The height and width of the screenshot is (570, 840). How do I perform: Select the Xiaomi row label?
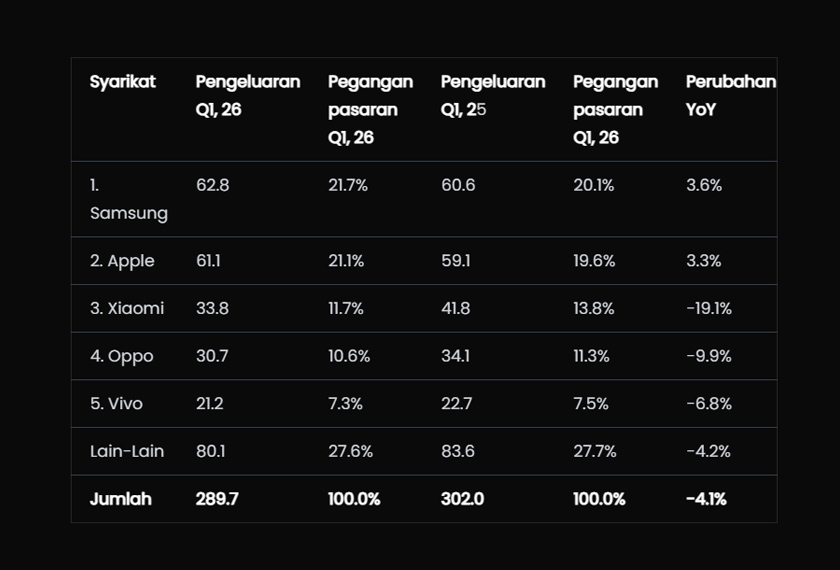[127, 308]
